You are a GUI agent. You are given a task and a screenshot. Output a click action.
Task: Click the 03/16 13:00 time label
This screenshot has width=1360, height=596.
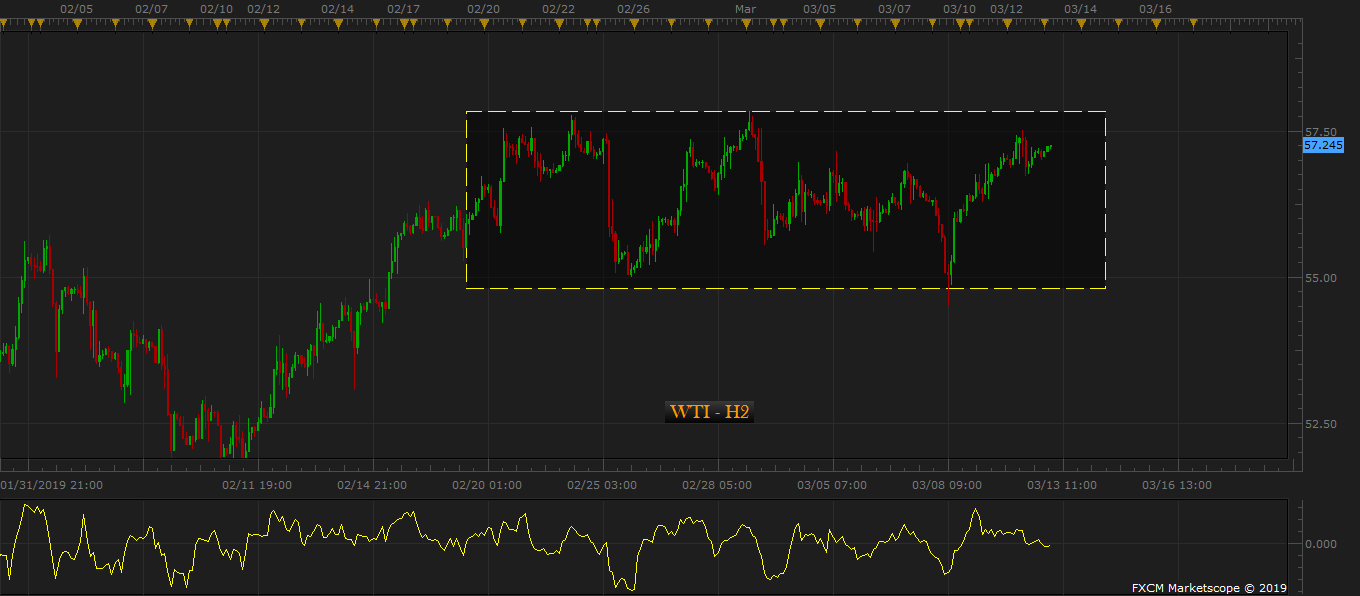tap(1177, 485)
